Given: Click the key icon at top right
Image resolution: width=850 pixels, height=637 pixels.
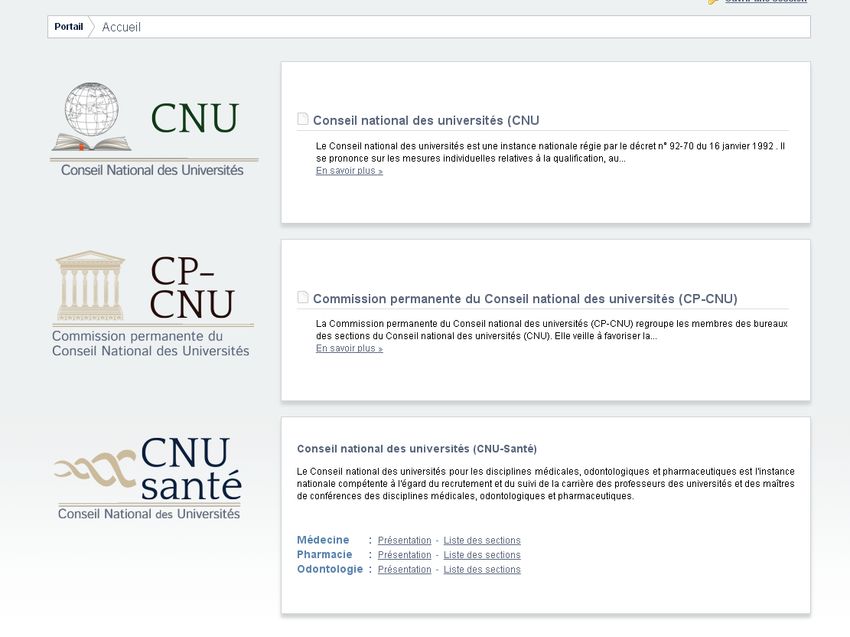Looking at the screenshot, I should point(713,2).
